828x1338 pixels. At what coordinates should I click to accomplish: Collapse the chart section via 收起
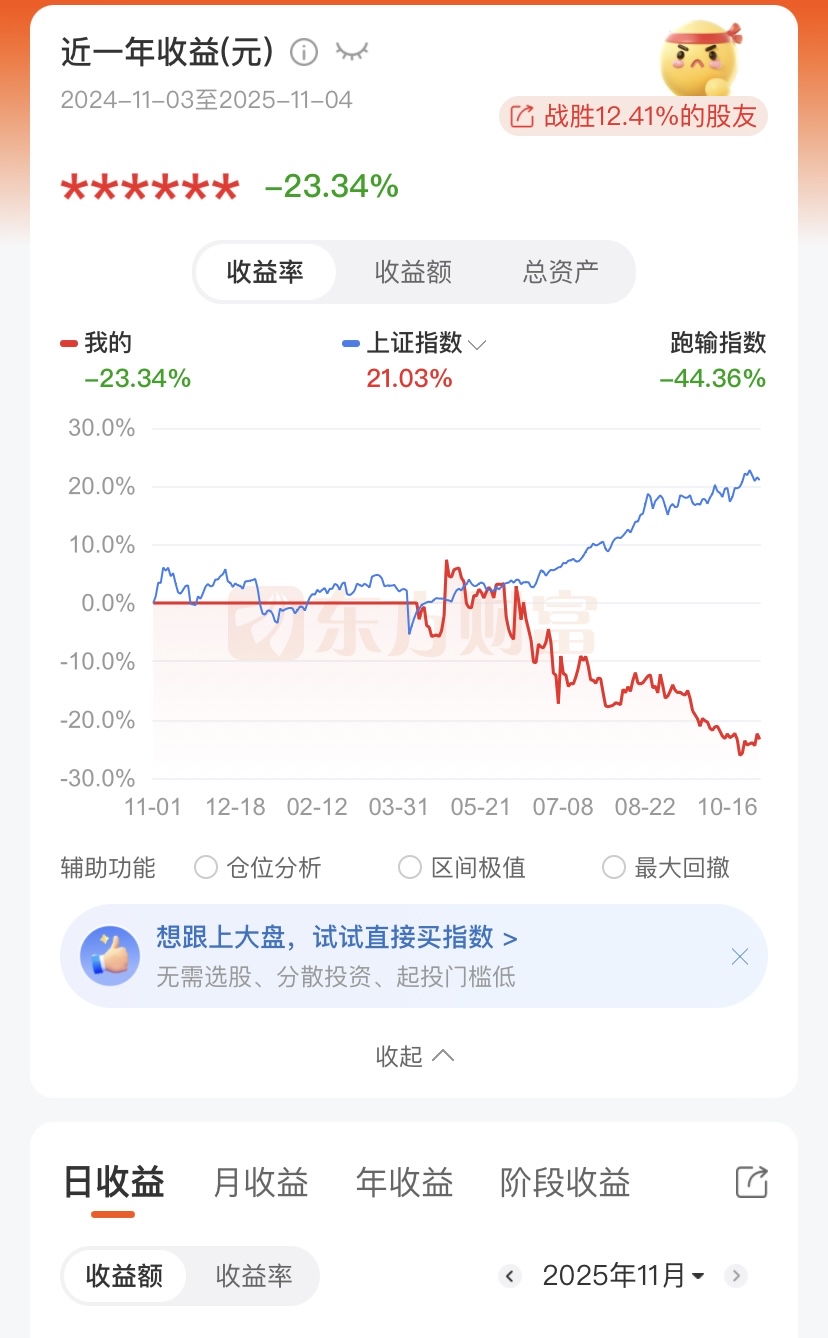click(x=414, y=1056)
